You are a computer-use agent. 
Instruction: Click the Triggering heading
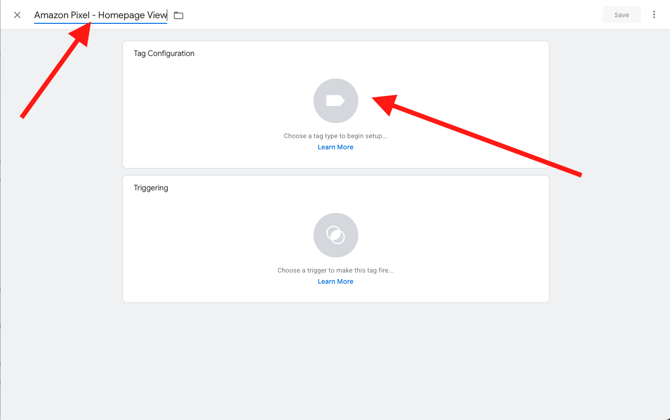(151, 188)
